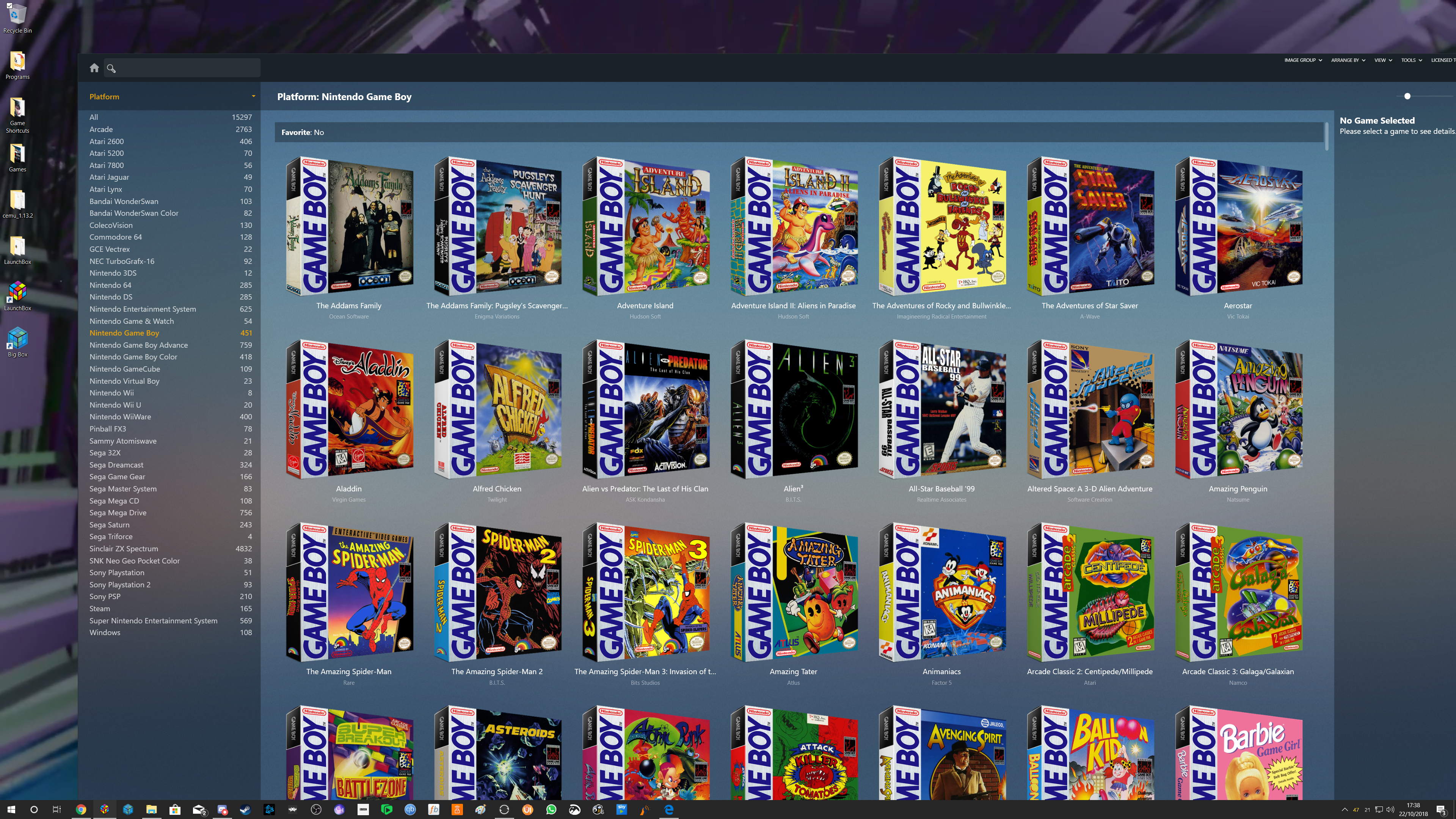This screenshot has width=1456, height=819.
Task: Click the Favorite: No group header
Action: [x=799, y=132]
